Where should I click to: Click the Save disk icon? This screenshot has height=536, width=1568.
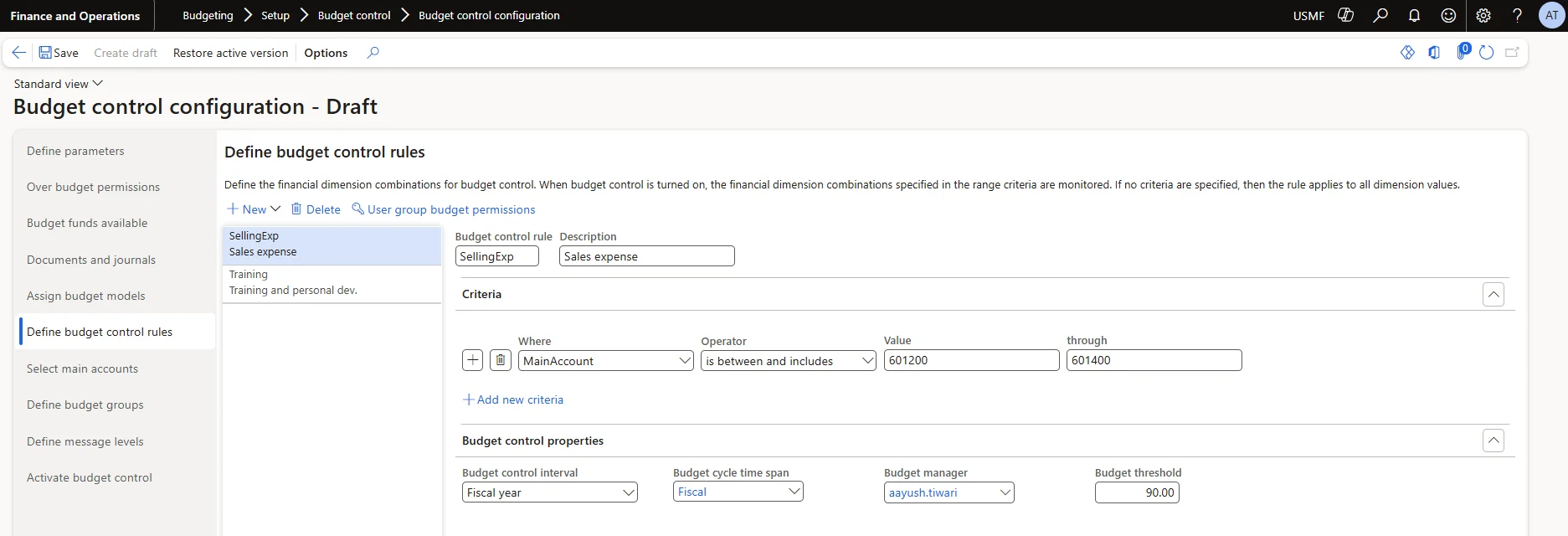[45, 53]
